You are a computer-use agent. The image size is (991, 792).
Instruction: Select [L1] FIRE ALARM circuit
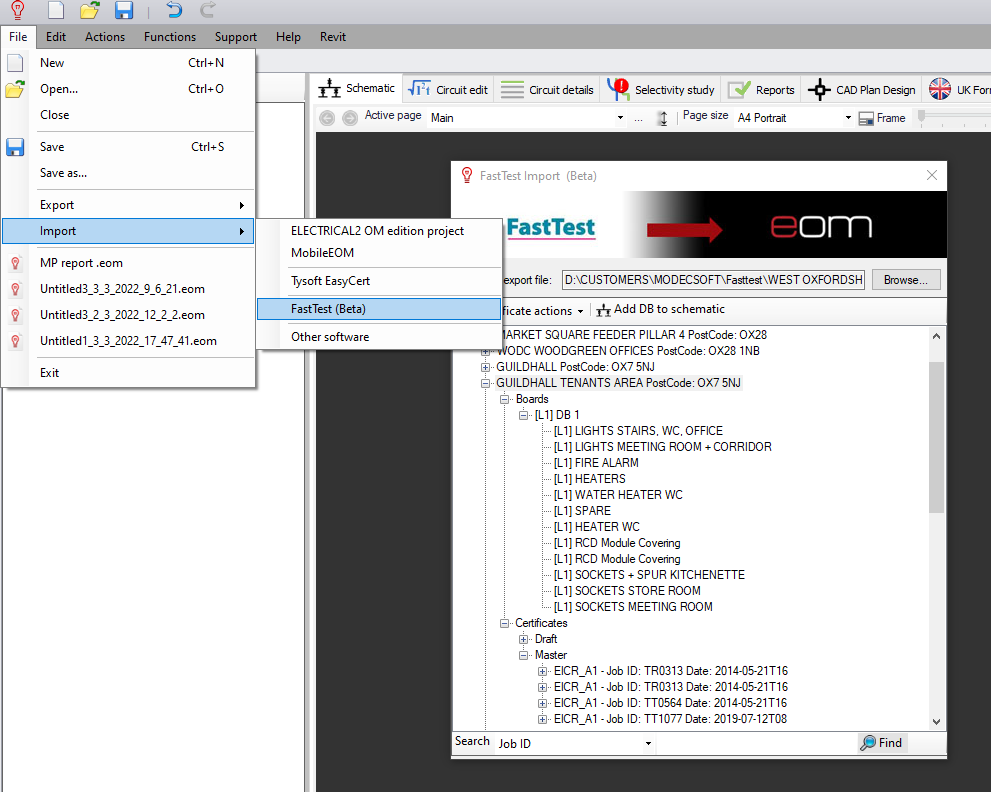[596, 463]
